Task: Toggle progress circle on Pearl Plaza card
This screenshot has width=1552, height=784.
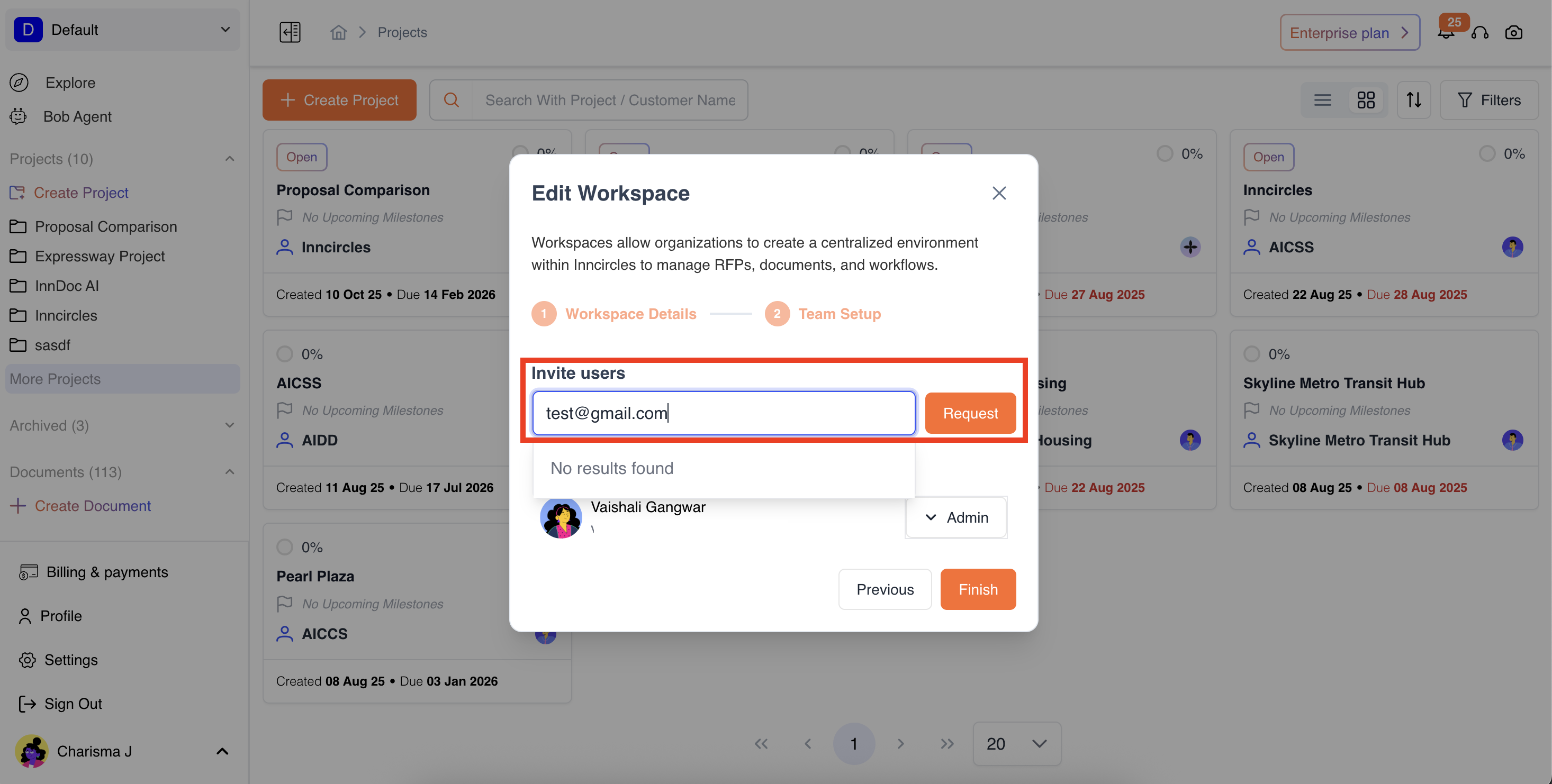Action: (284, 548)
